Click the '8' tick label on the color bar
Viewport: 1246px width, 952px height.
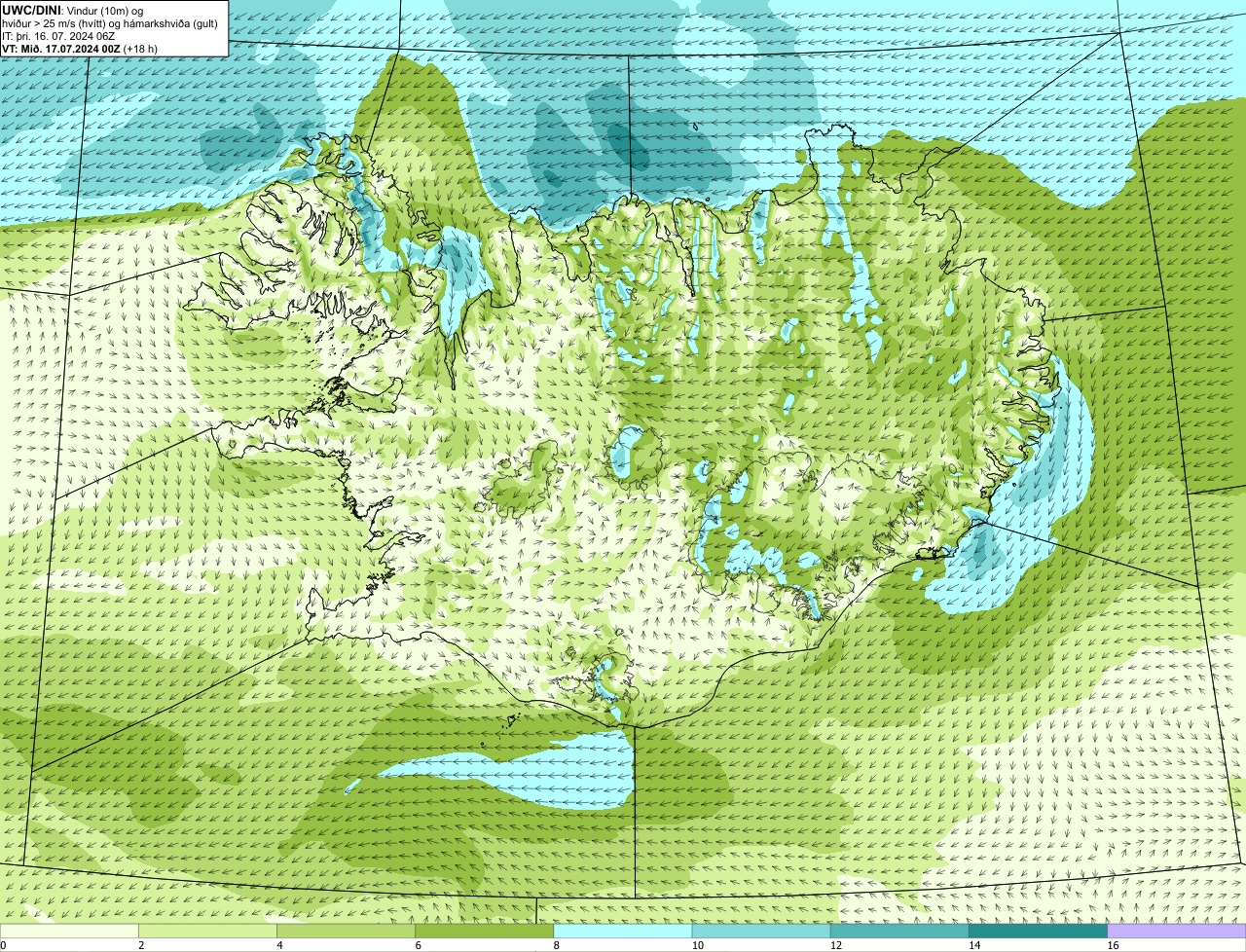556,945
